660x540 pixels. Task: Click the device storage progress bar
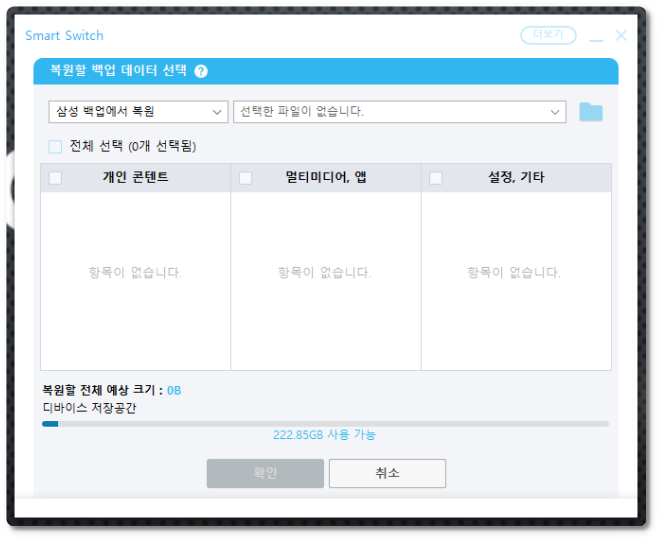(325, 424)
